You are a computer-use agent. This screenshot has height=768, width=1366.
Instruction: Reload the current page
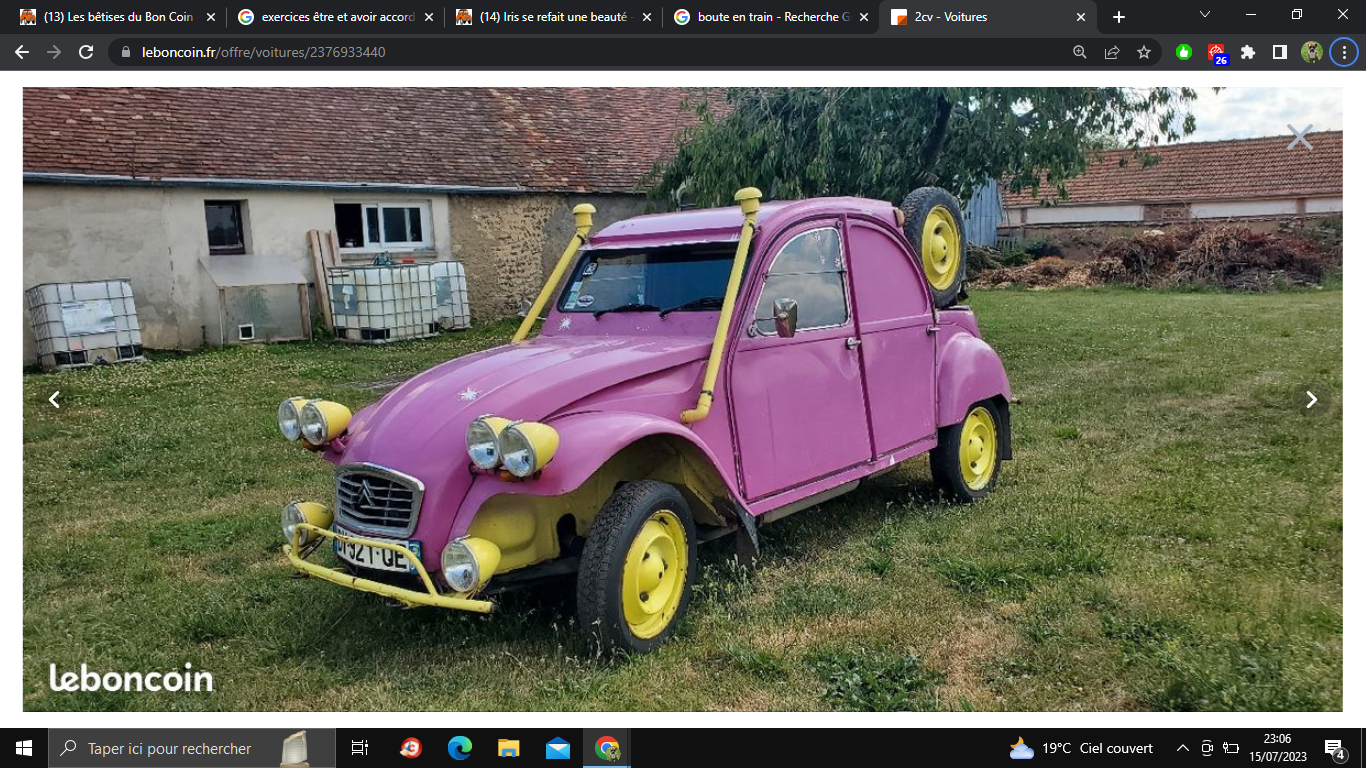point(86,52)
